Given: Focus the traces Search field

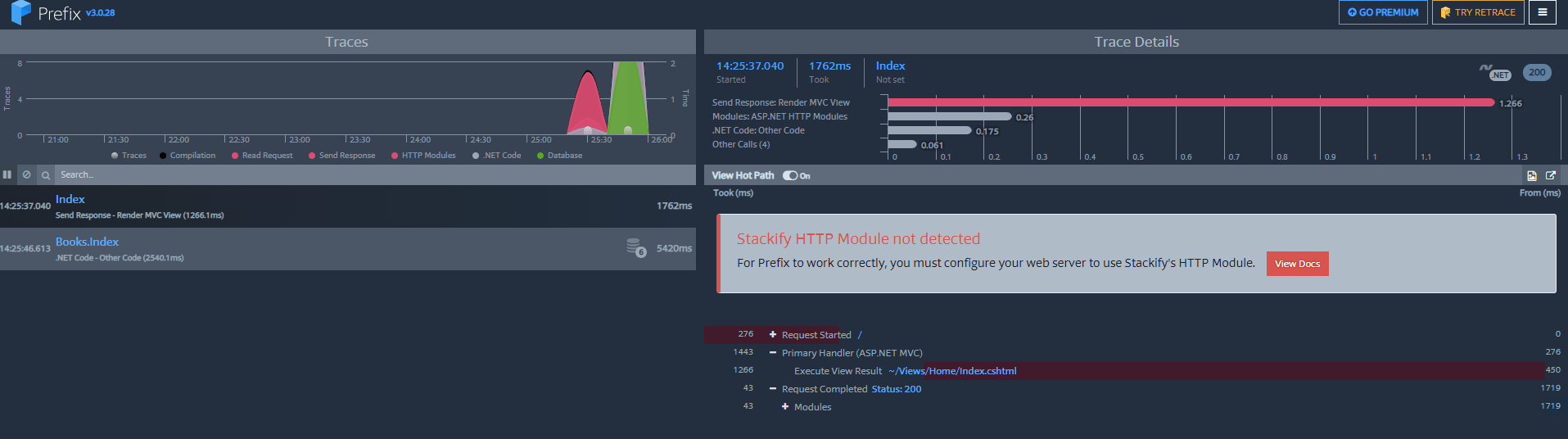Looking at the screenshot, I should click(x=374, y=174).
